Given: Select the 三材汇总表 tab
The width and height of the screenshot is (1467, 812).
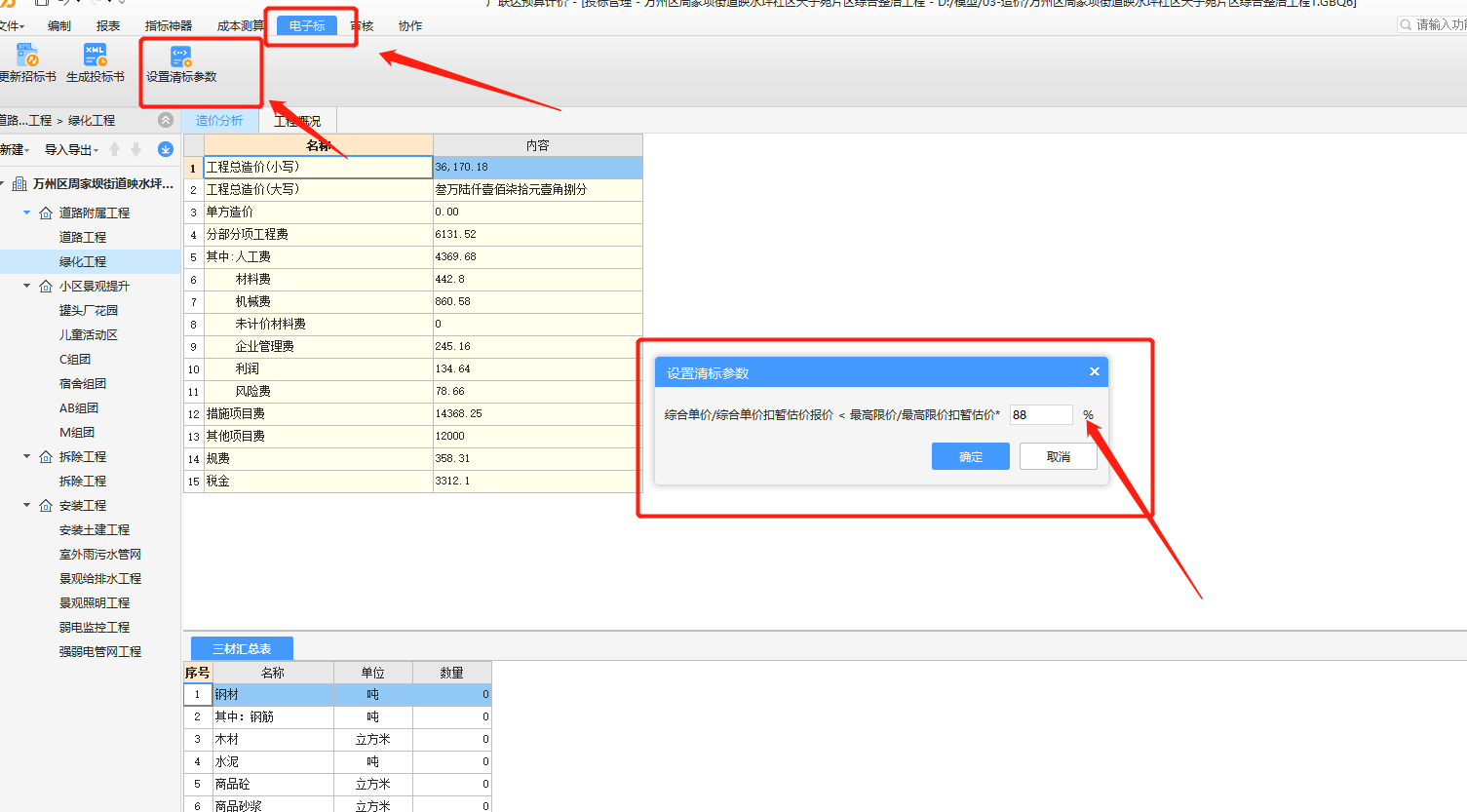Looking at the screenshot, I should pyautogui.click(x=242, y=648).
